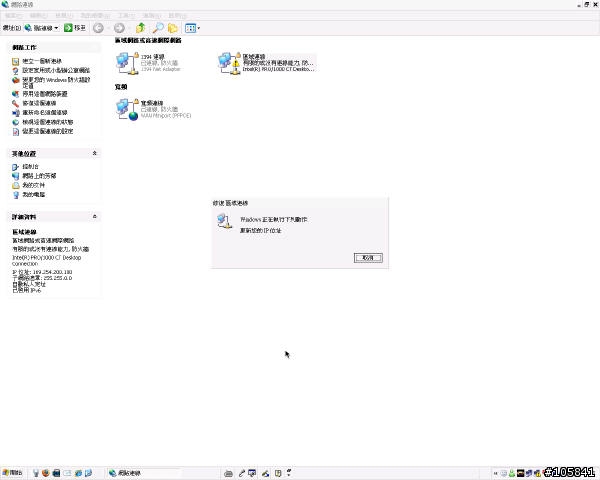The image size is (600, 480).
Task: Click the monitor icon on language bar
Action: 252,473
